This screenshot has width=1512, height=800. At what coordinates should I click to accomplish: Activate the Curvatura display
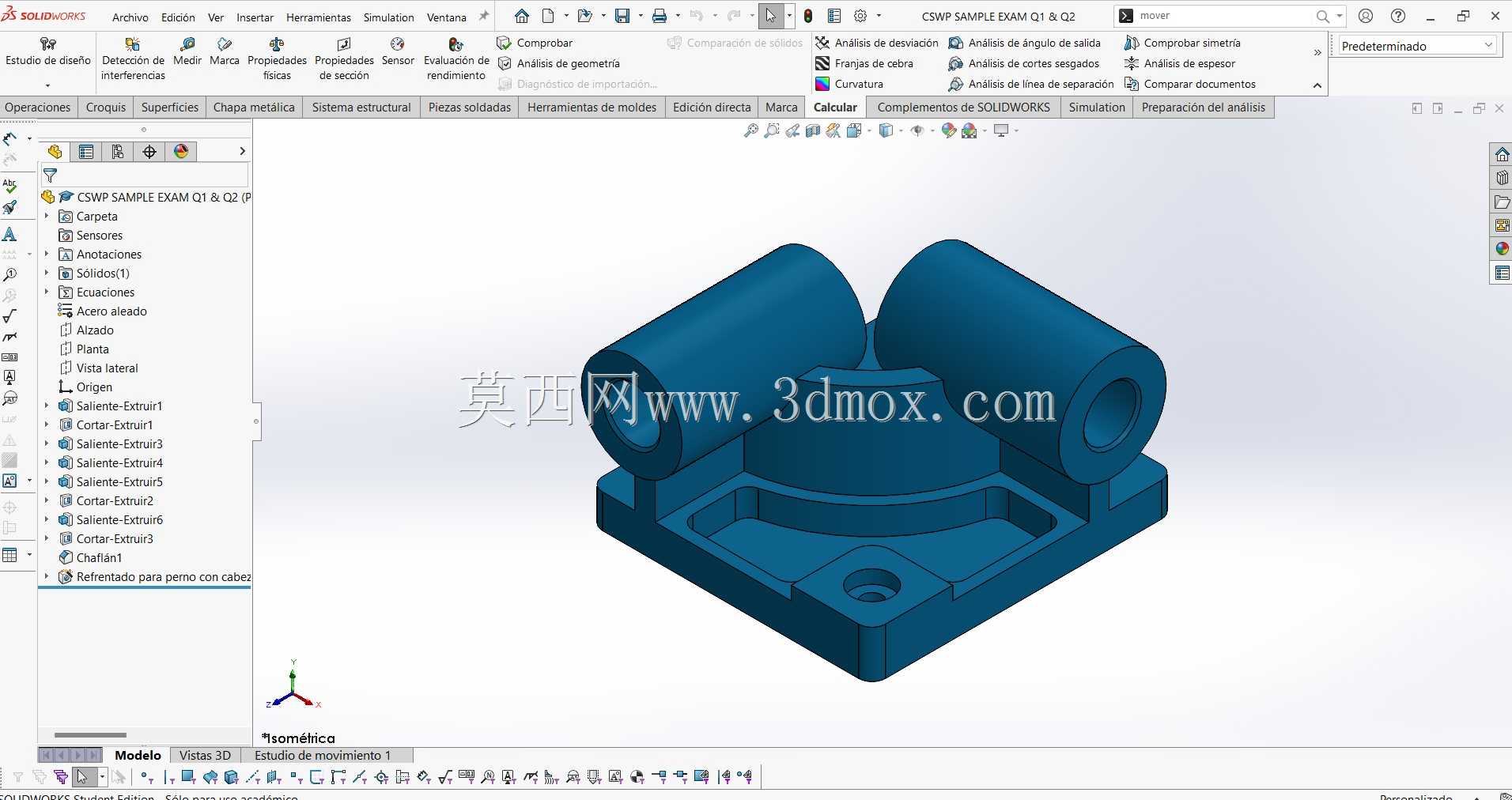(849, 84)
